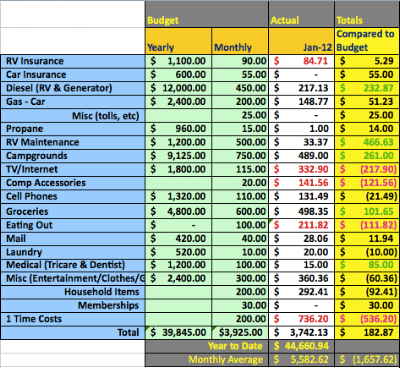Image resolution: width=400 pixels, height=368 pixels.
Task: Click Year to Date value 44,660.94
Action: 301,346
